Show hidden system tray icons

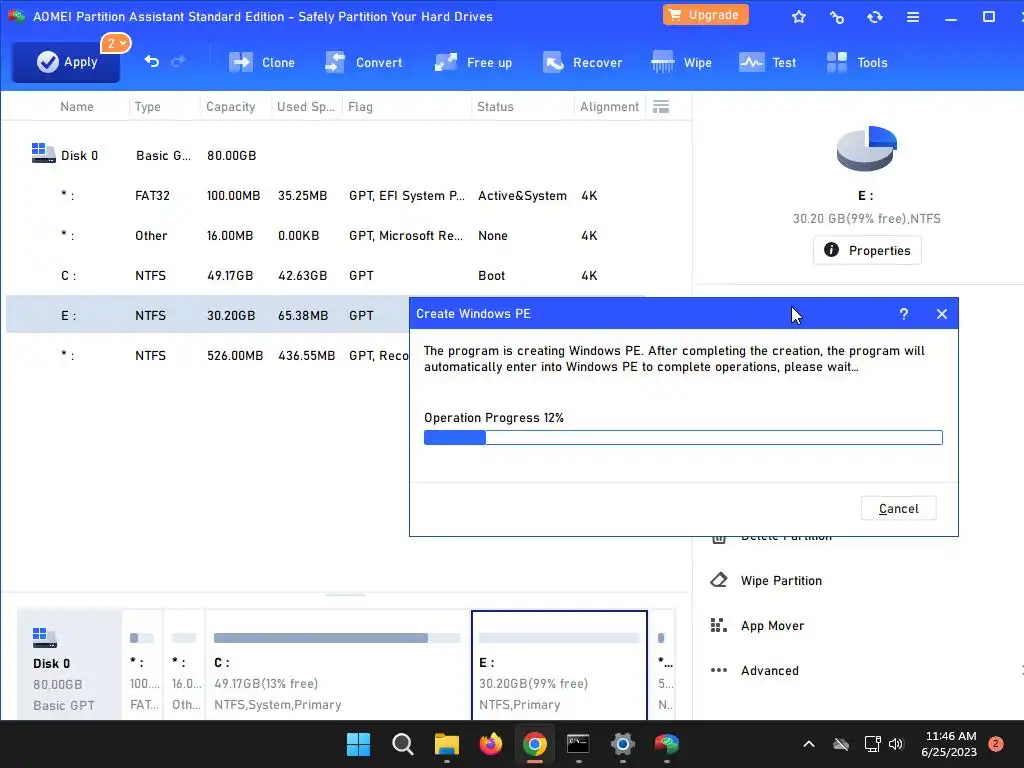[808, 744]
